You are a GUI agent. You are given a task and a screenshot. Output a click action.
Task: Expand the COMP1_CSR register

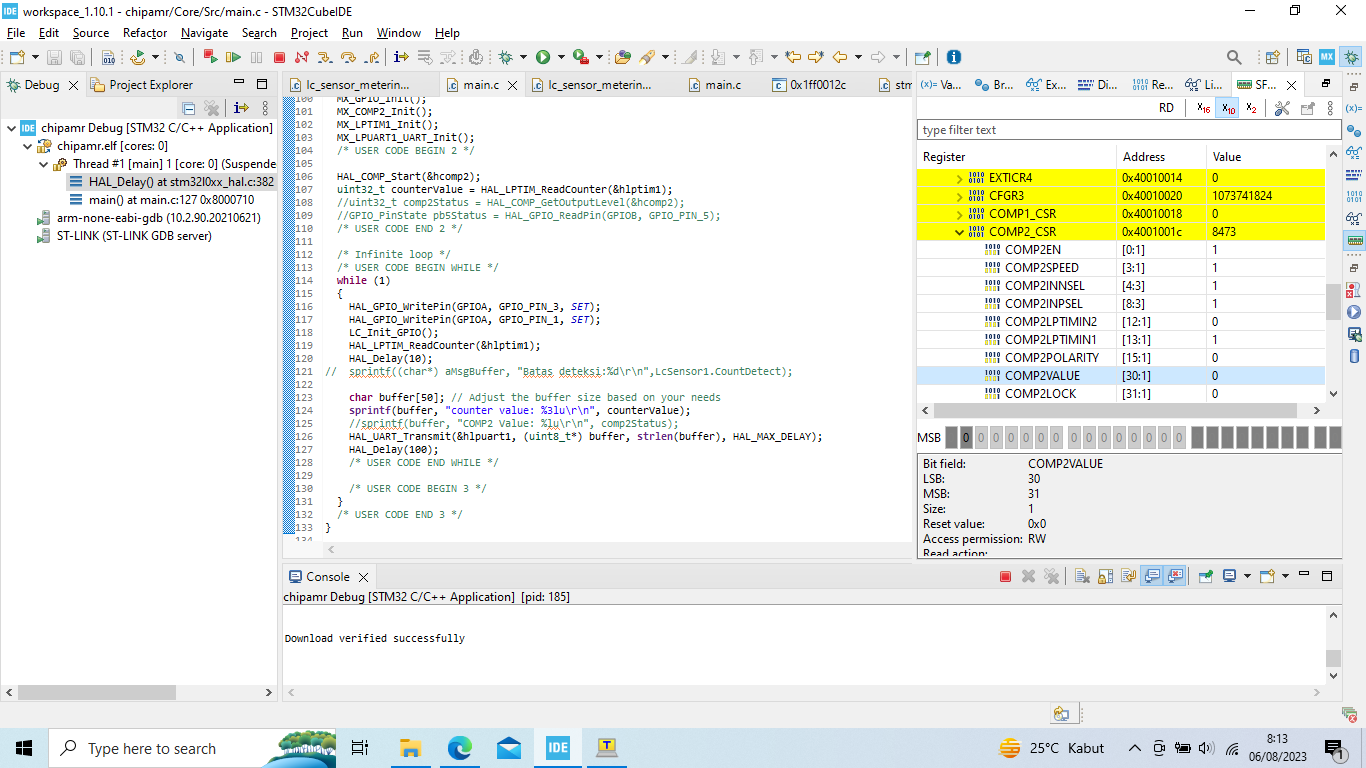(x=960, y=214)
